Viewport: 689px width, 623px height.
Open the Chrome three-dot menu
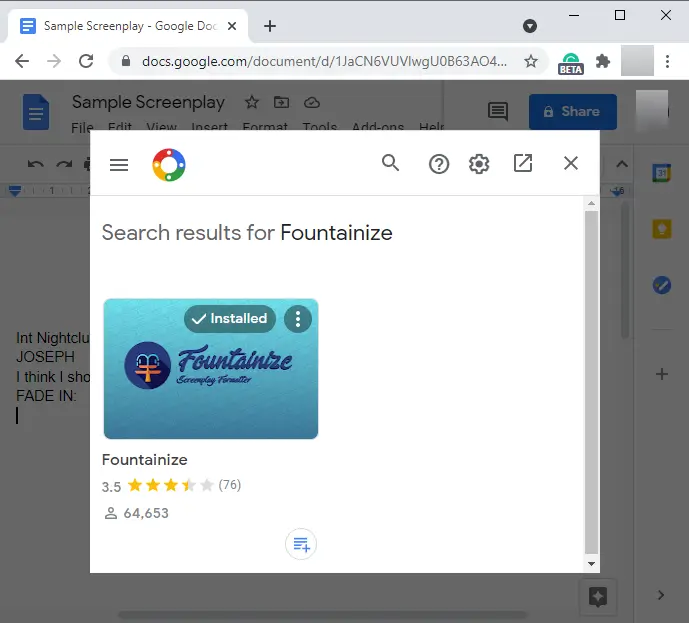click(x=667, y=61)
